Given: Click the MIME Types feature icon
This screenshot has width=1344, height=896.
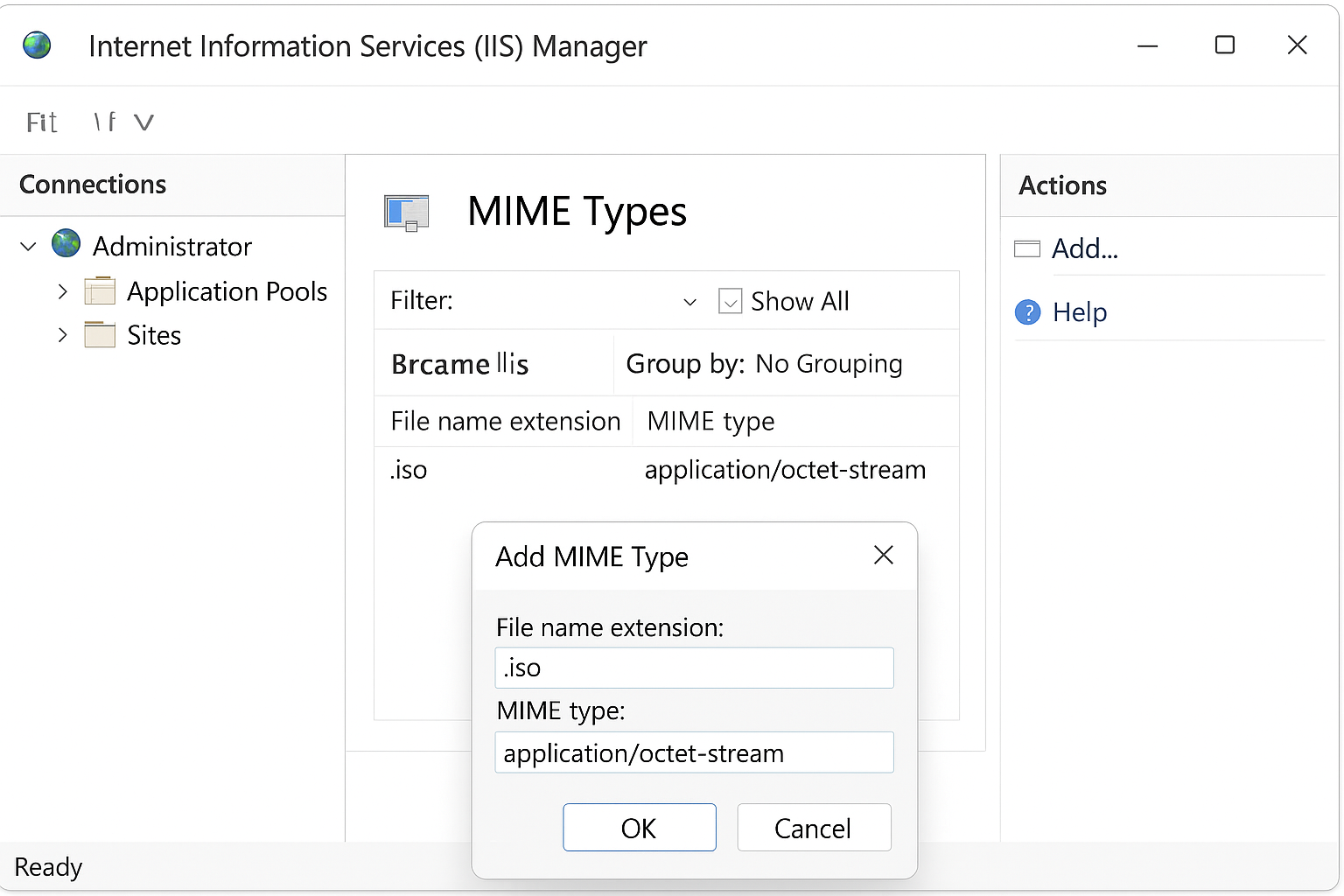Looking at the screenshot, I should click(407, 213).
